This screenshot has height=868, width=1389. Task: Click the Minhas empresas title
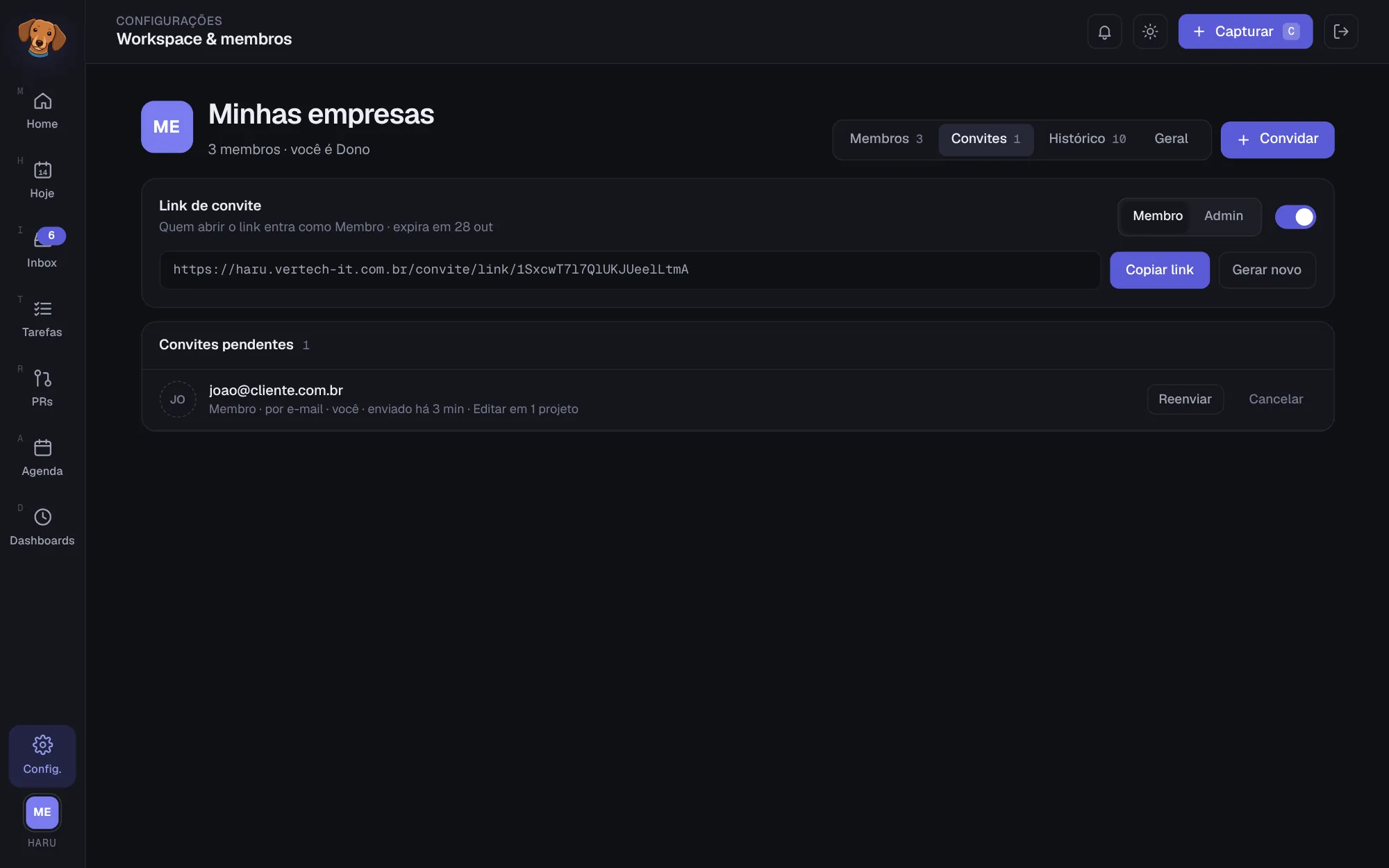(x=321, y=115)
